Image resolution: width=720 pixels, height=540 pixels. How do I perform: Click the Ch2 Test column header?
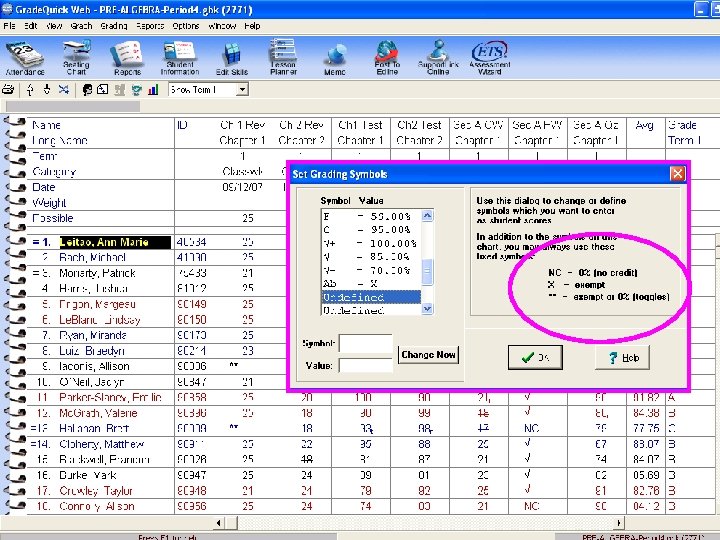[419, 125]
